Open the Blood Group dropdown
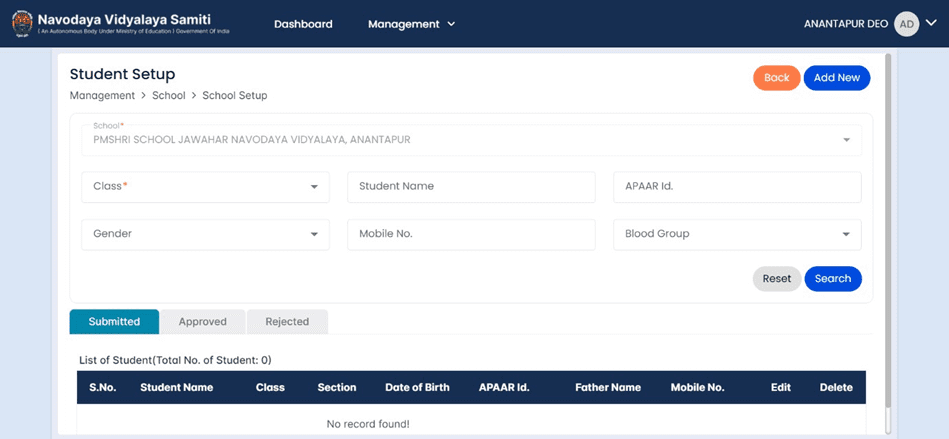This screenshot has width=949, height=439. tap(737, 234)
